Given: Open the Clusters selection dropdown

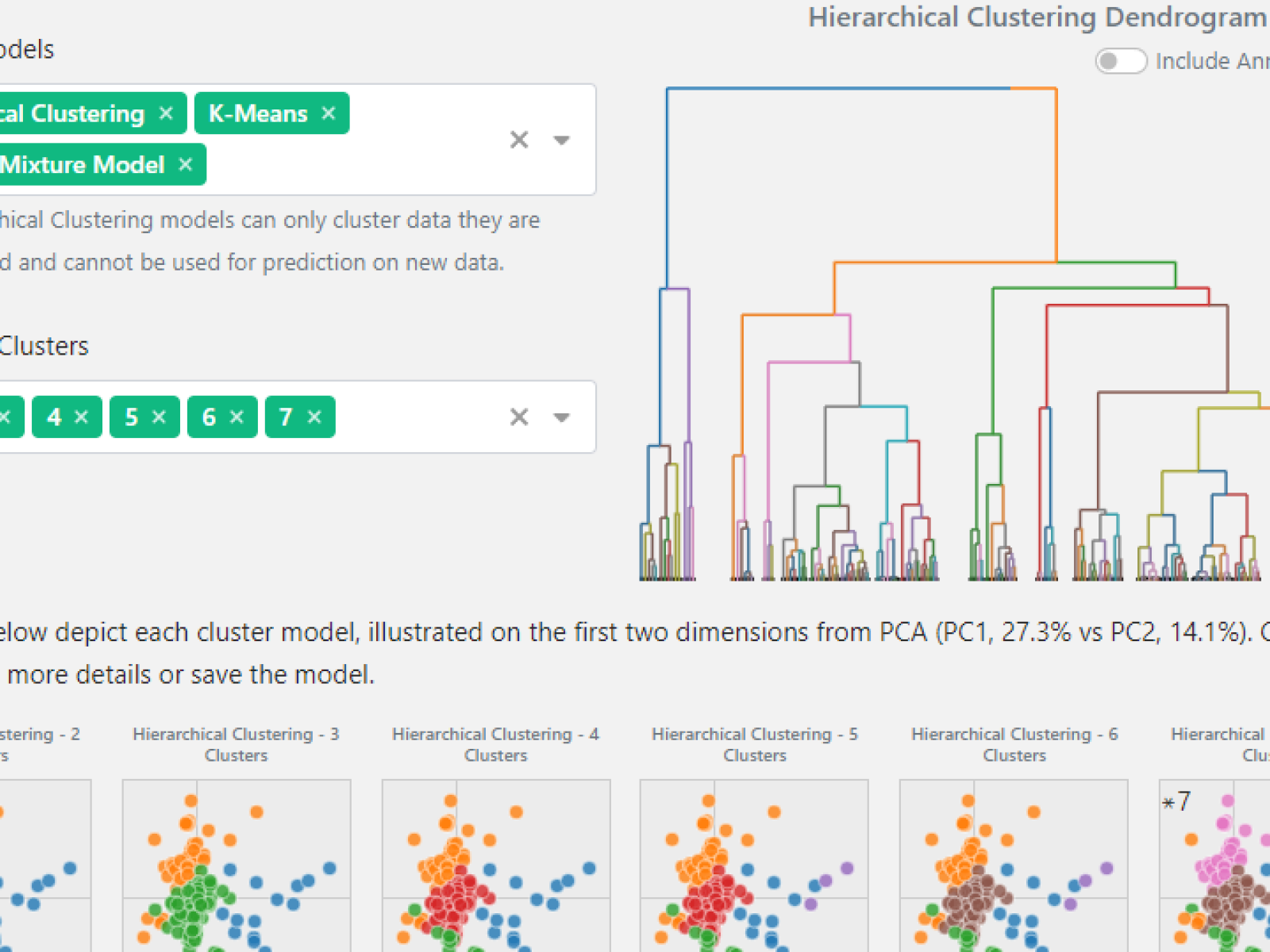Looking at the screenshot, I should 562,416.
